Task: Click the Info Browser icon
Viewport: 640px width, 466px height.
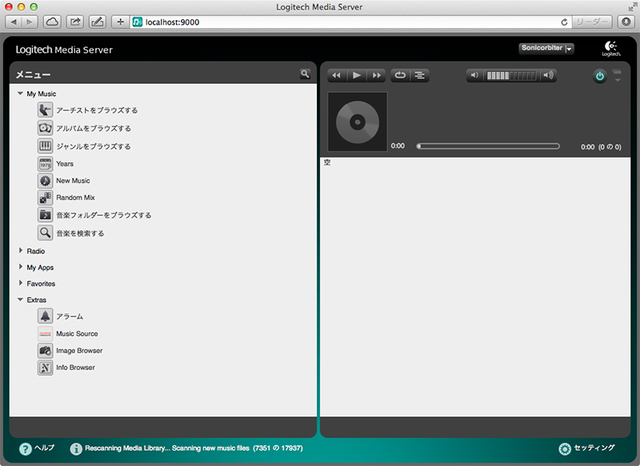Action: coord(45,368)
